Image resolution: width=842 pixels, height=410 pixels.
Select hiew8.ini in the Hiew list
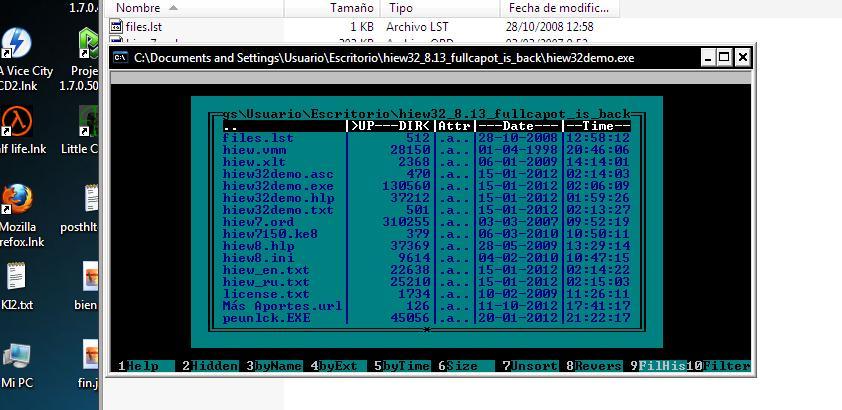427,258
